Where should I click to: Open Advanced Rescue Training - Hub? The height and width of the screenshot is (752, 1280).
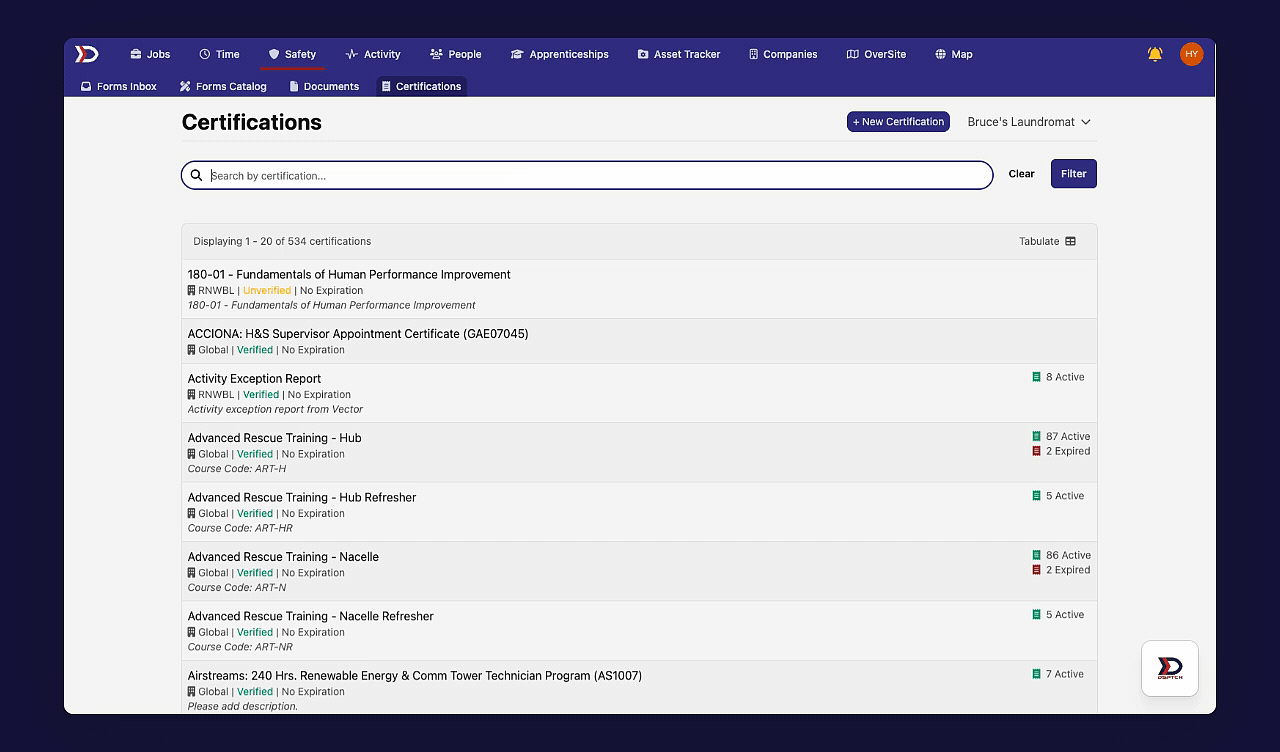pyautogui.click(x=274, y=438)
